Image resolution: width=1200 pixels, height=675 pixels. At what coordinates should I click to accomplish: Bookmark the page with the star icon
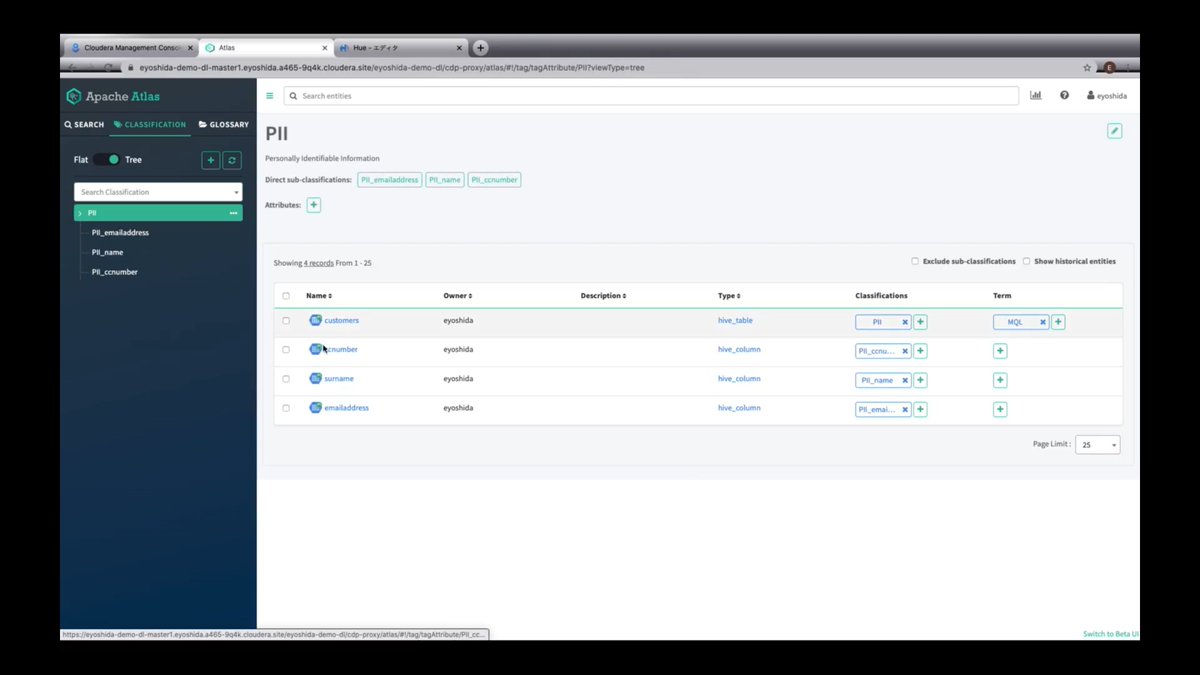pos(1087,68)
